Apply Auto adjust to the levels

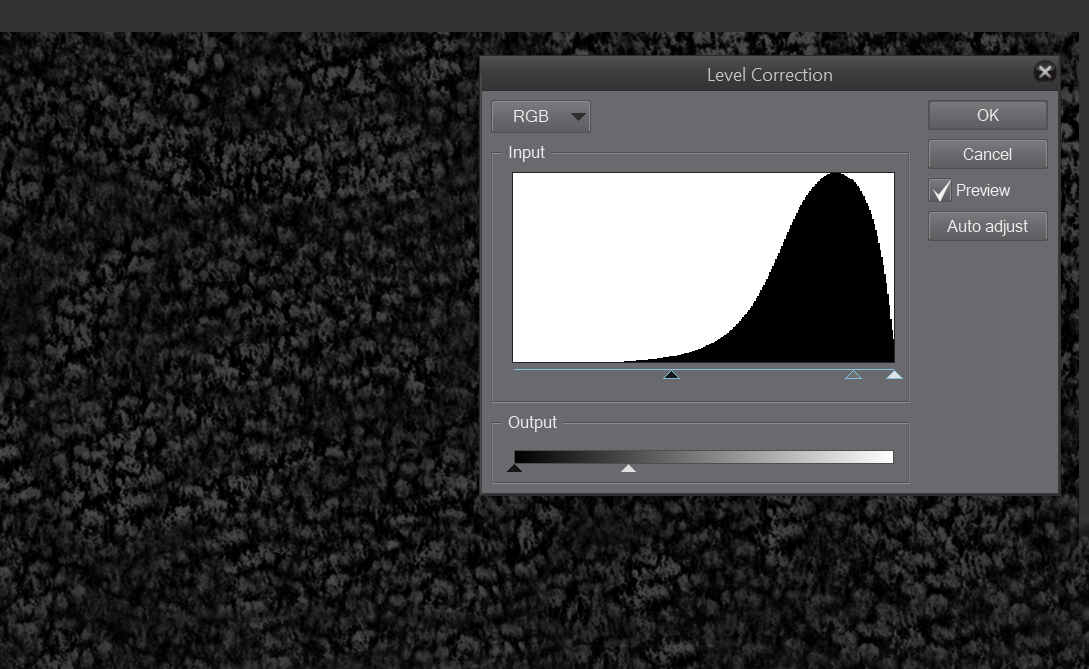pos(987,226)
